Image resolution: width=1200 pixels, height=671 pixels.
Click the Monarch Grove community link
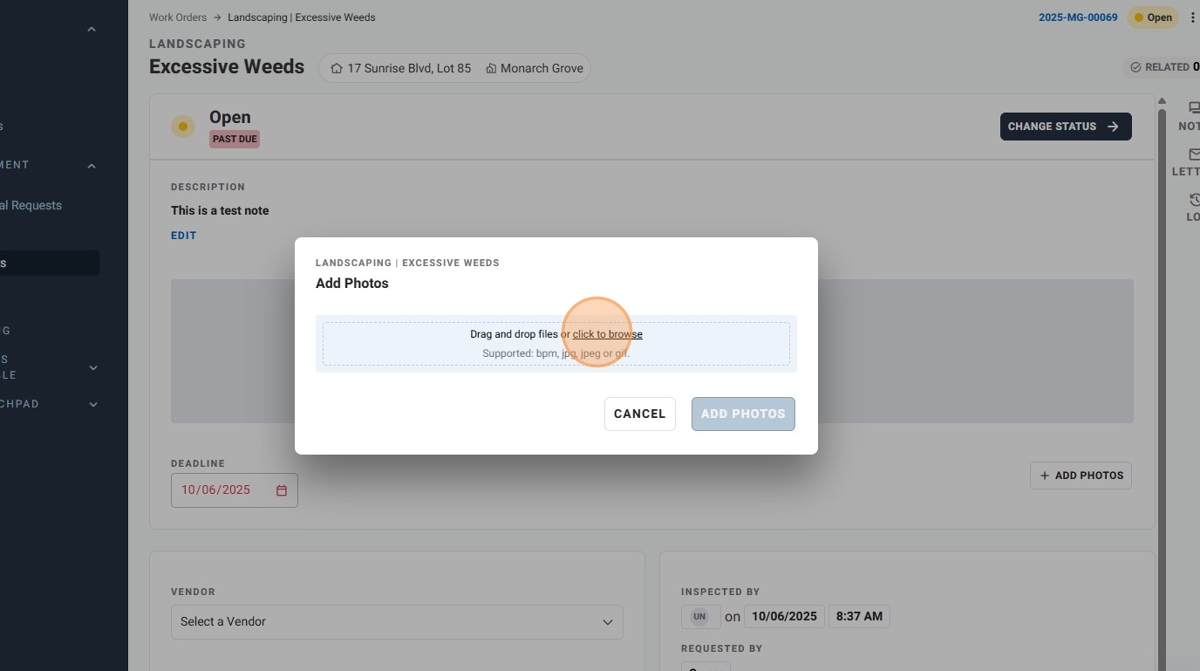pyautogui.click(x=542, y=69)
